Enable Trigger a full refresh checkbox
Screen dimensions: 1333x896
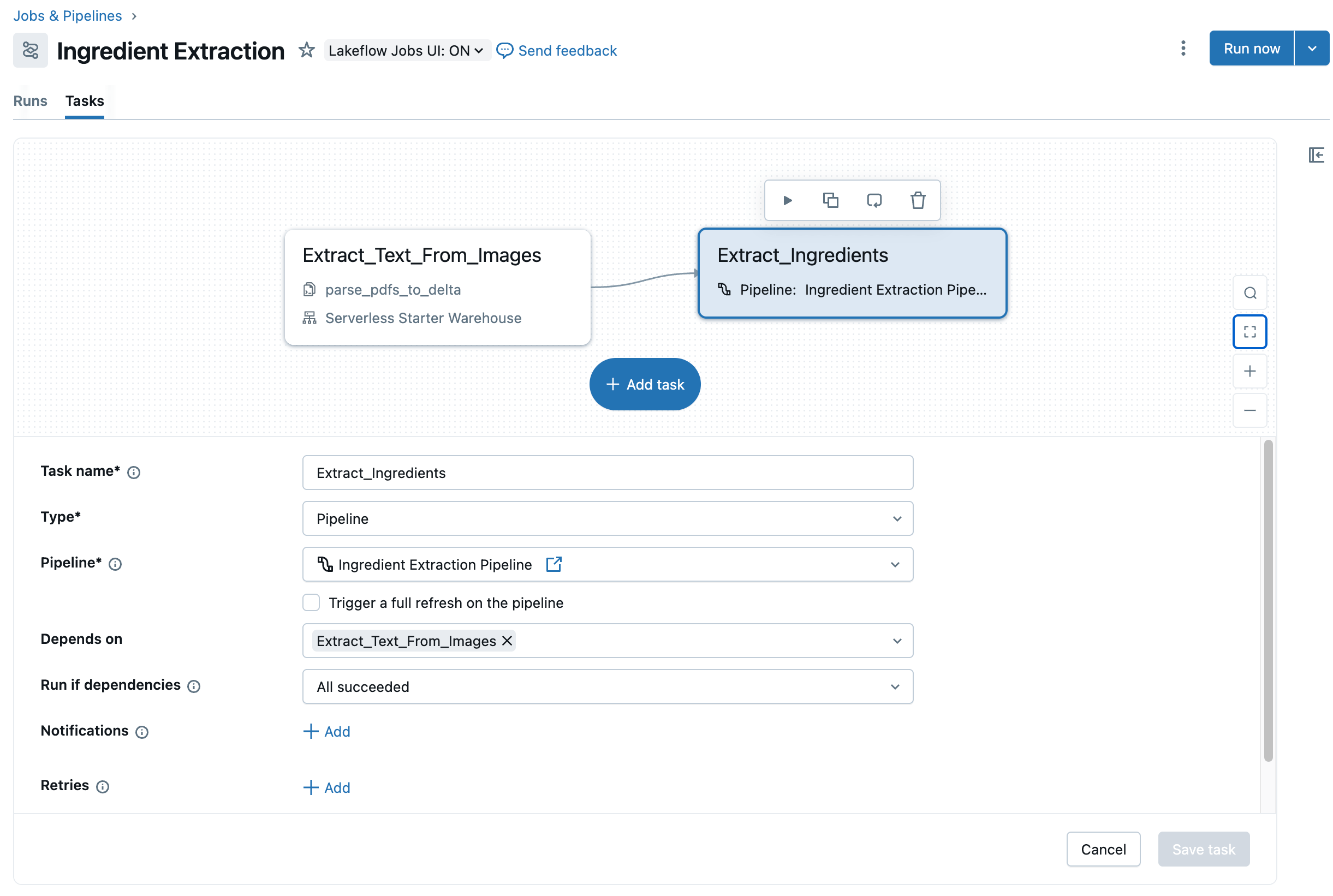coord(311,603)
